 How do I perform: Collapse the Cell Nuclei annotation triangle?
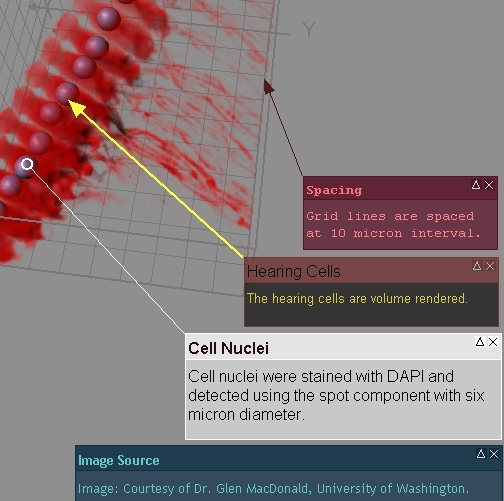click(480, 342)
